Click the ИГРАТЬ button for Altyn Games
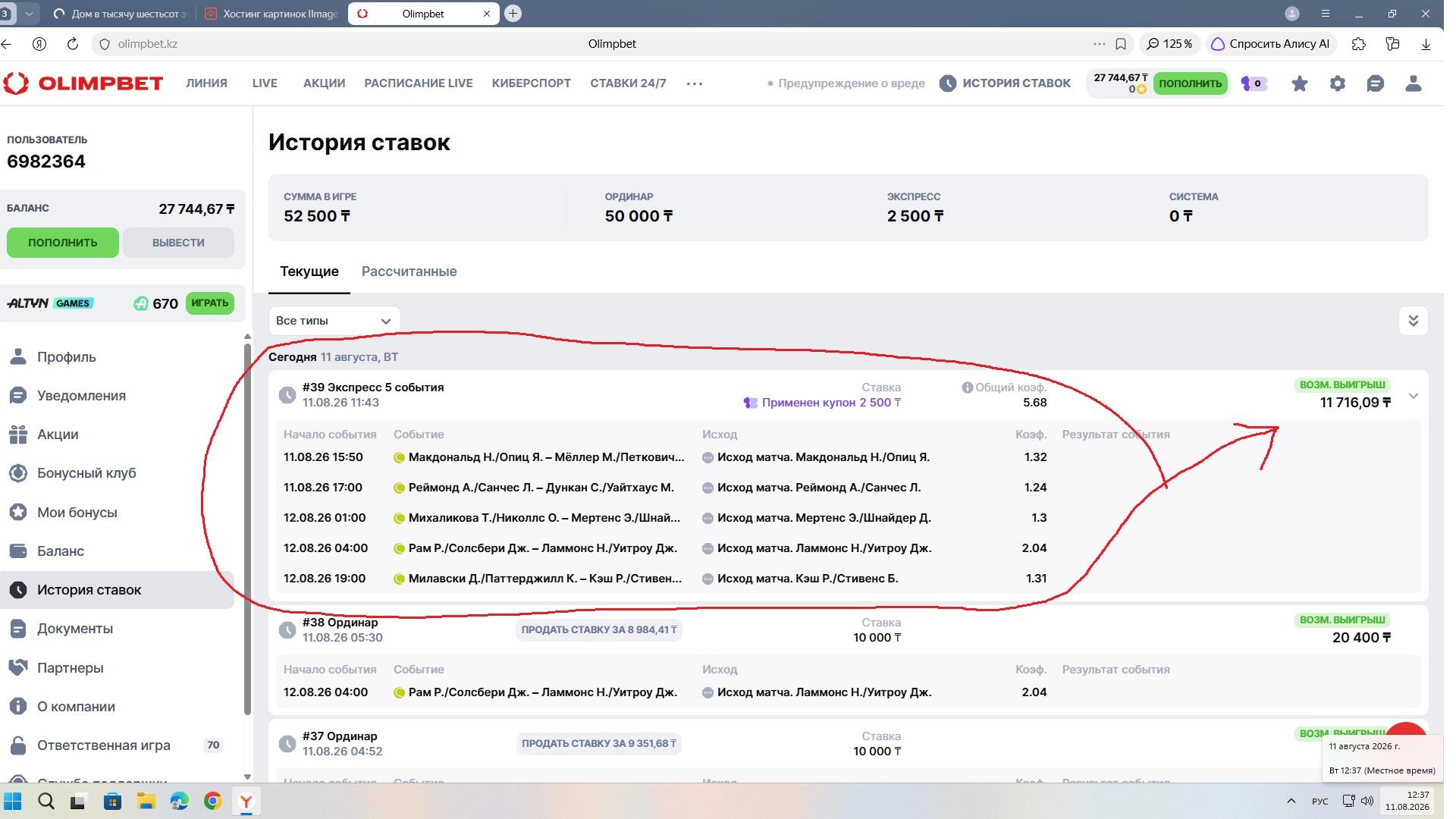Screen dimensions: 1456x819 click(x=210, y=303)
